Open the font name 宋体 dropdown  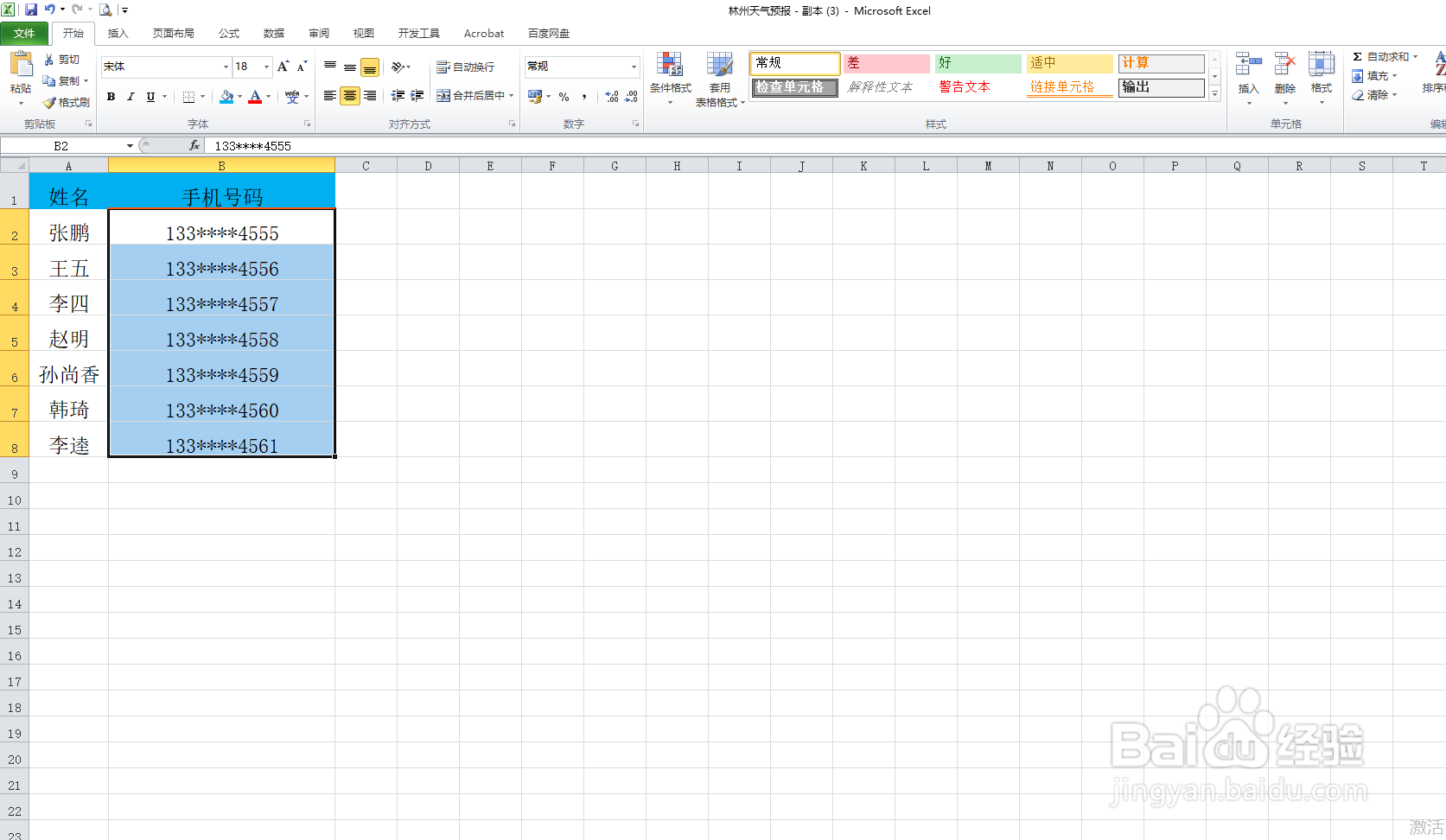[226, 67]
